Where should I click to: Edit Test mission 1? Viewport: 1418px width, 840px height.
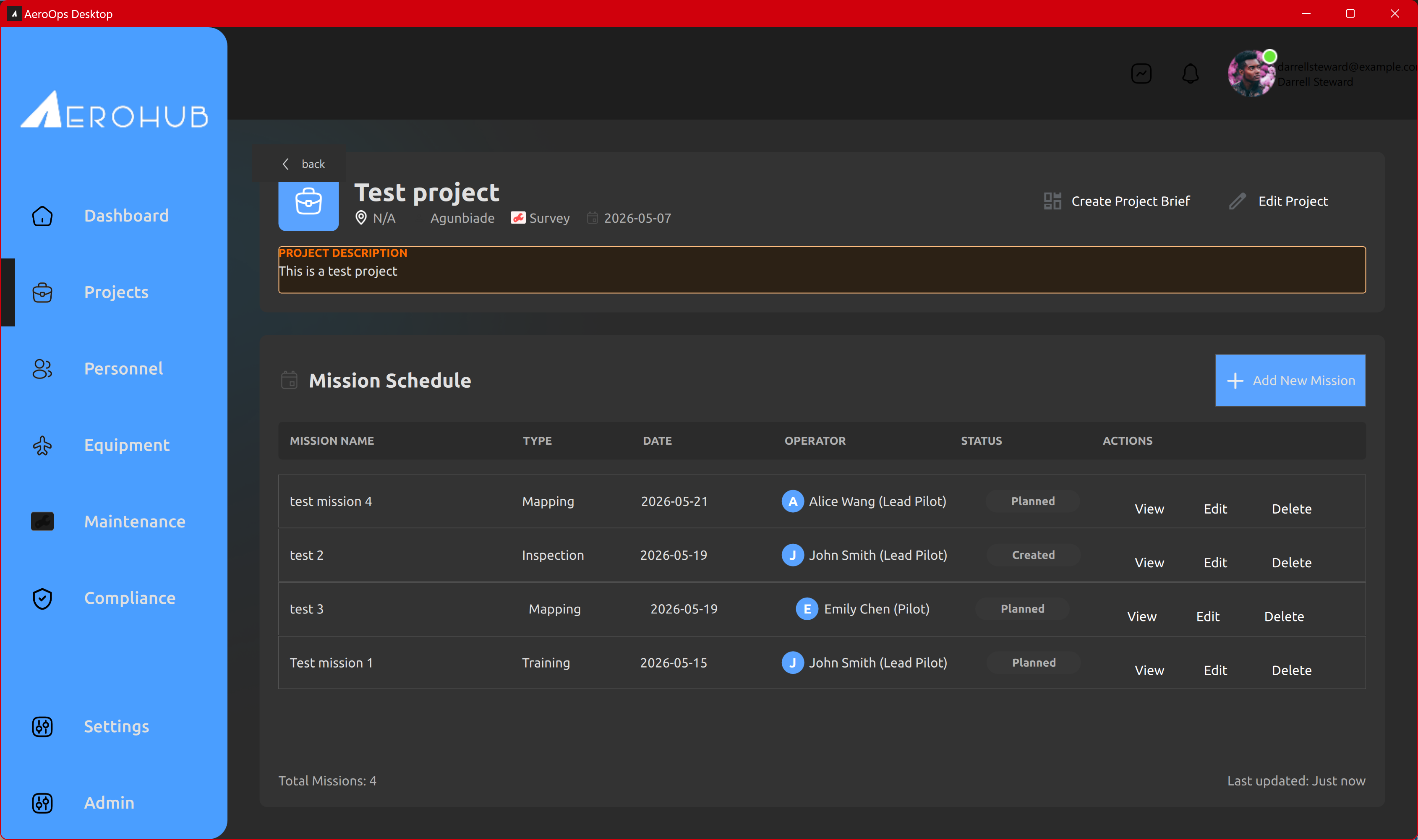(x=1215, y=670)
